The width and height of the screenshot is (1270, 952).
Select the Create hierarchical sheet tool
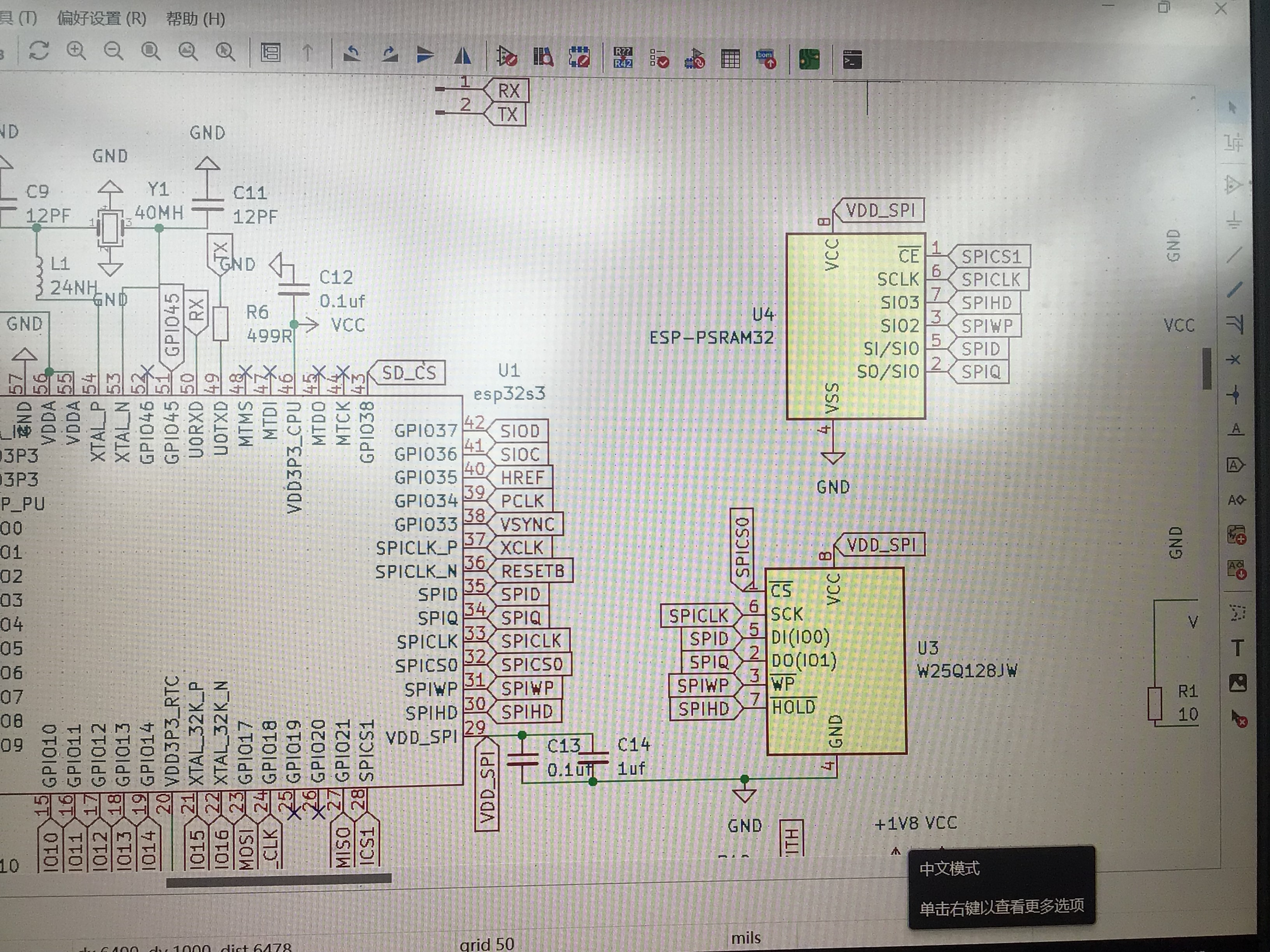[x=1237, y=535]
